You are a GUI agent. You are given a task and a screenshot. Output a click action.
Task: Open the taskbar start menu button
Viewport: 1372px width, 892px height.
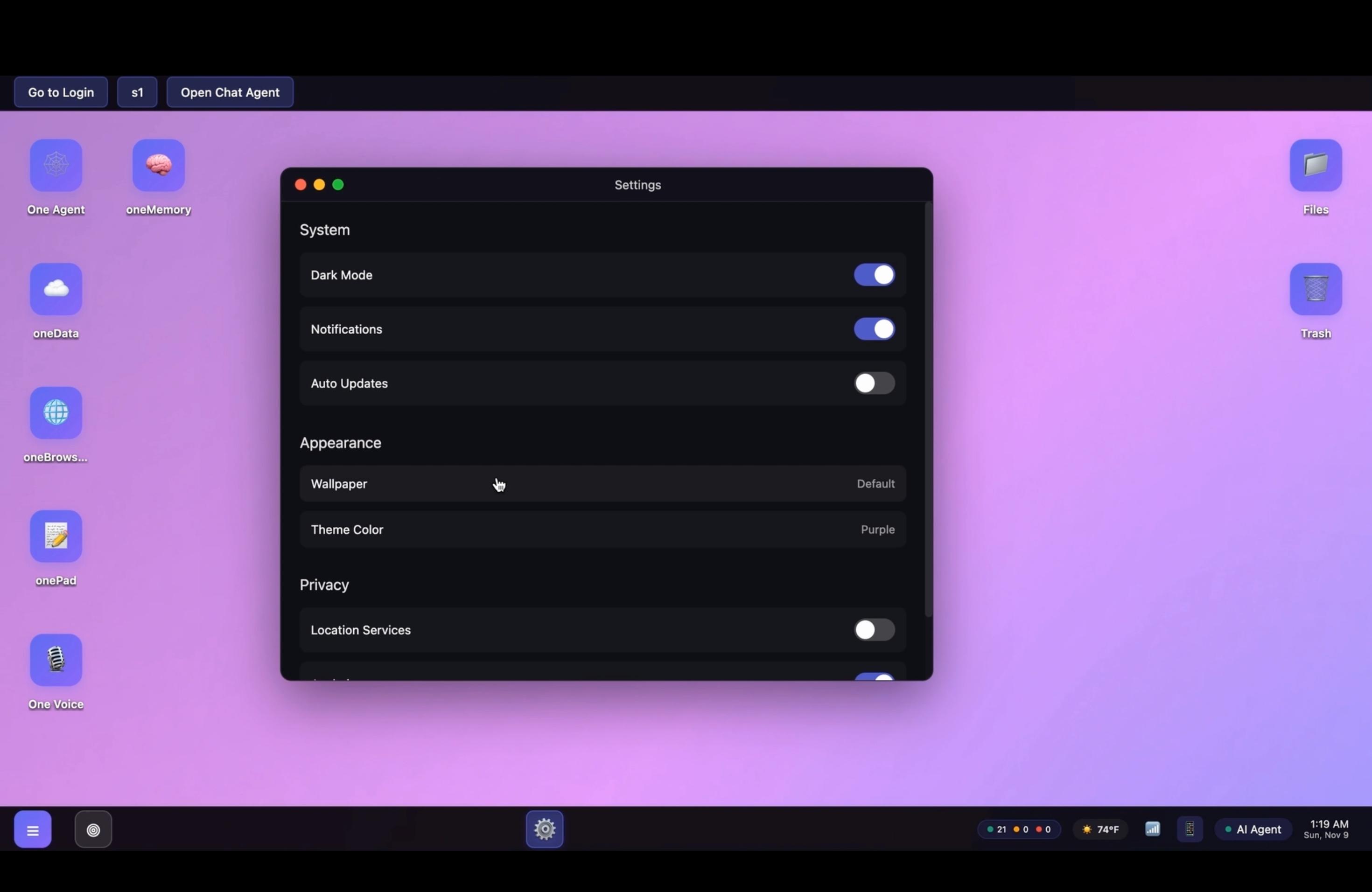[33, 830]
